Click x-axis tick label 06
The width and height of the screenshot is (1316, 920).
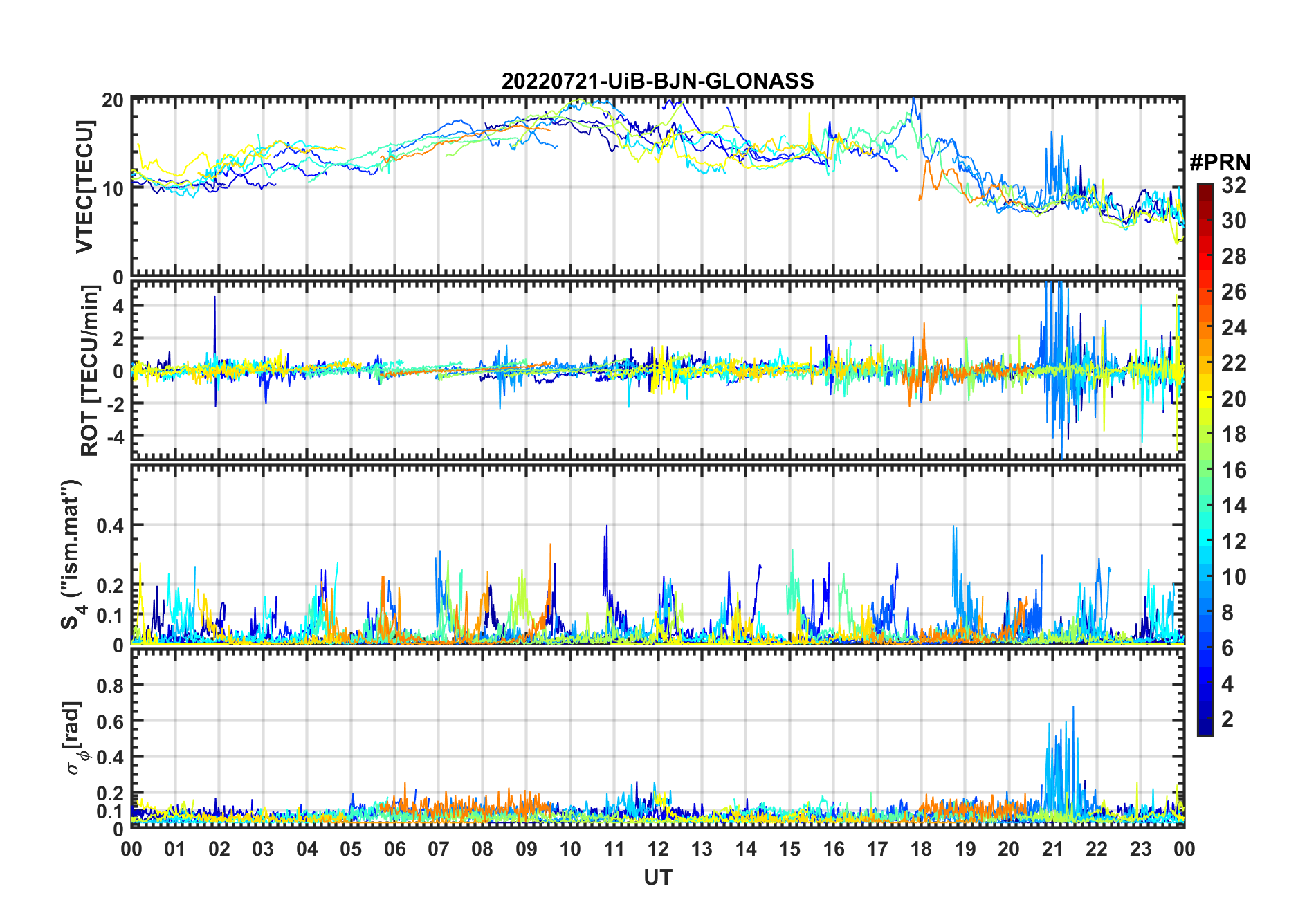click(x=394, y=849)
